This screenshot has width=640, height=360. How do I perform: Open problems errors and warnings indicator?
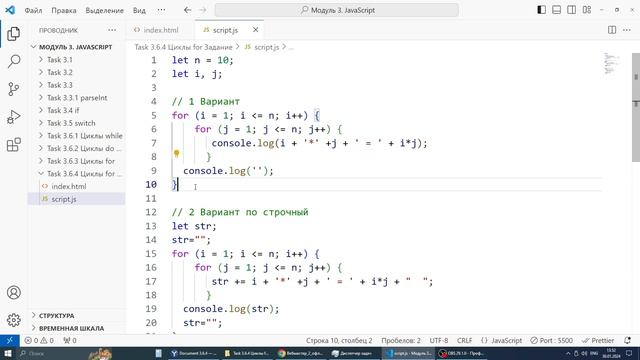click(39, 340)
